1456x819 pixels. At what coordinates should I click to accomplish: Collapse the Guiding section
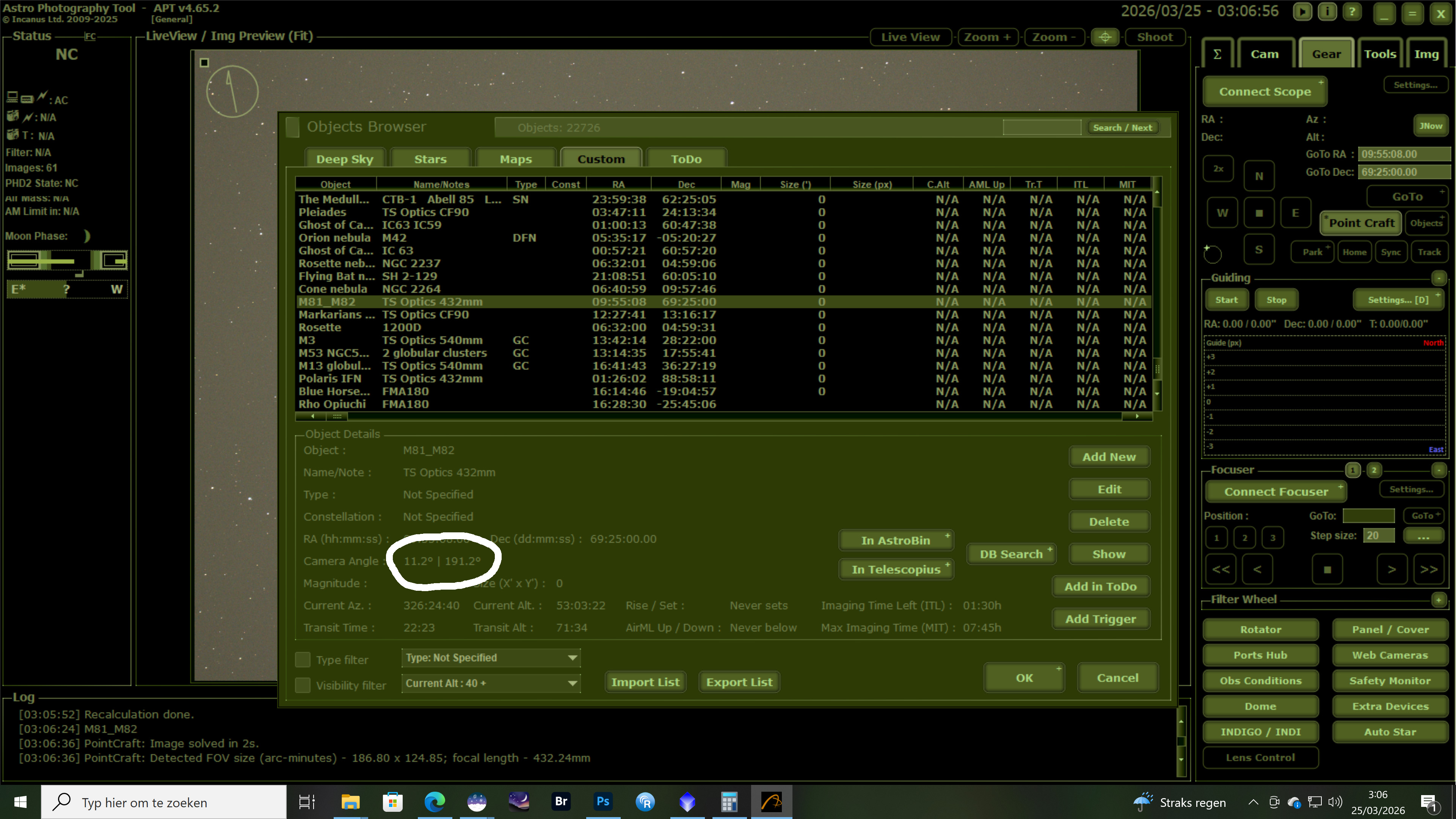pyautogui.click(x=1439, y=278)
